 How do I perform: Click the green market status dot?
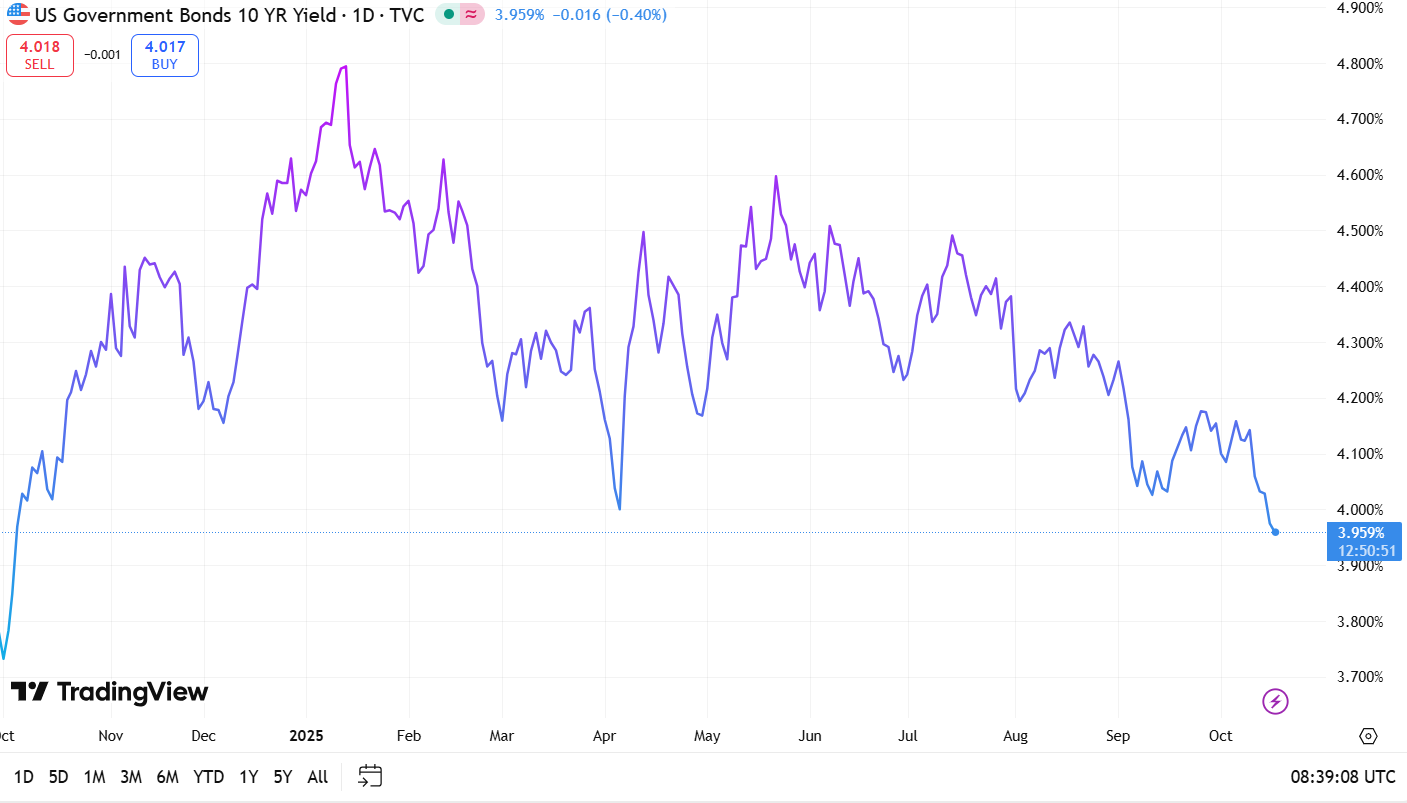click(448, 15)
